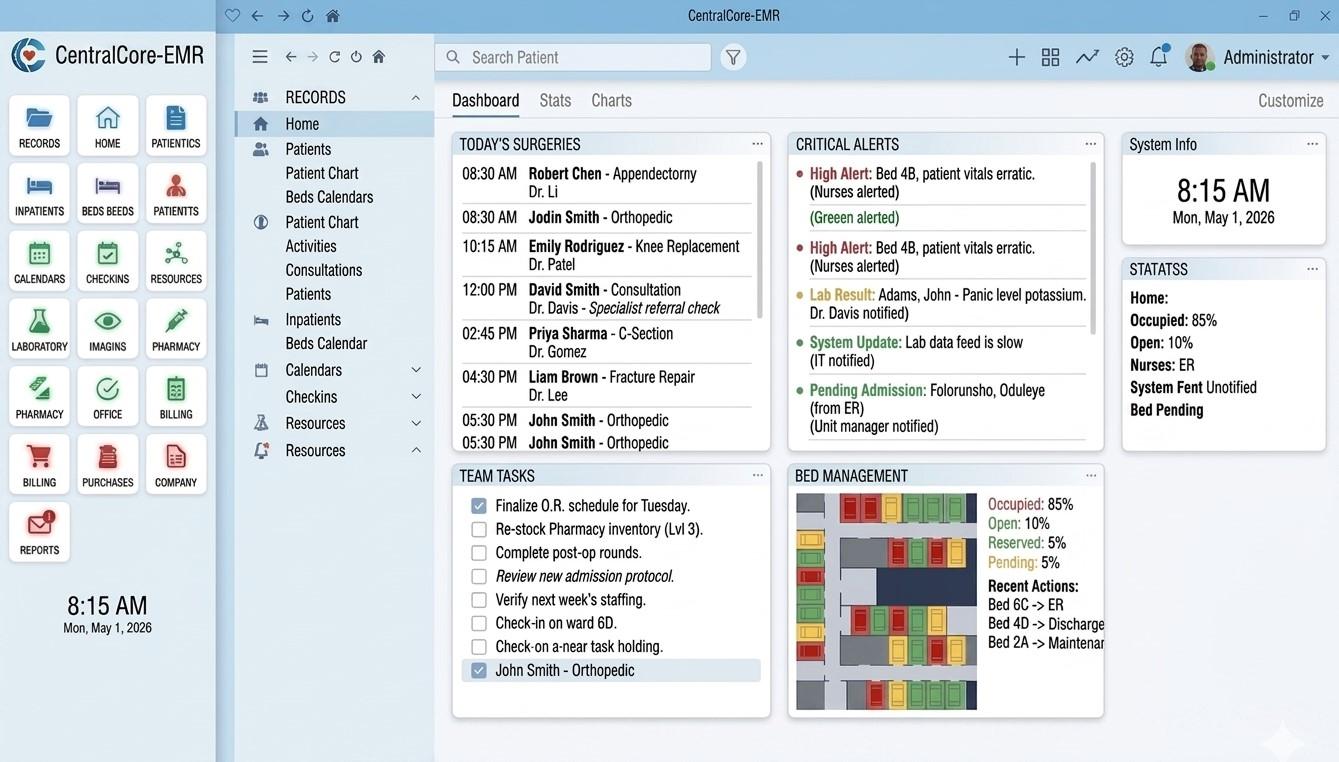Open the OFFICE checkmark tile
This screenshot has height=762, width=1339.
108,397
